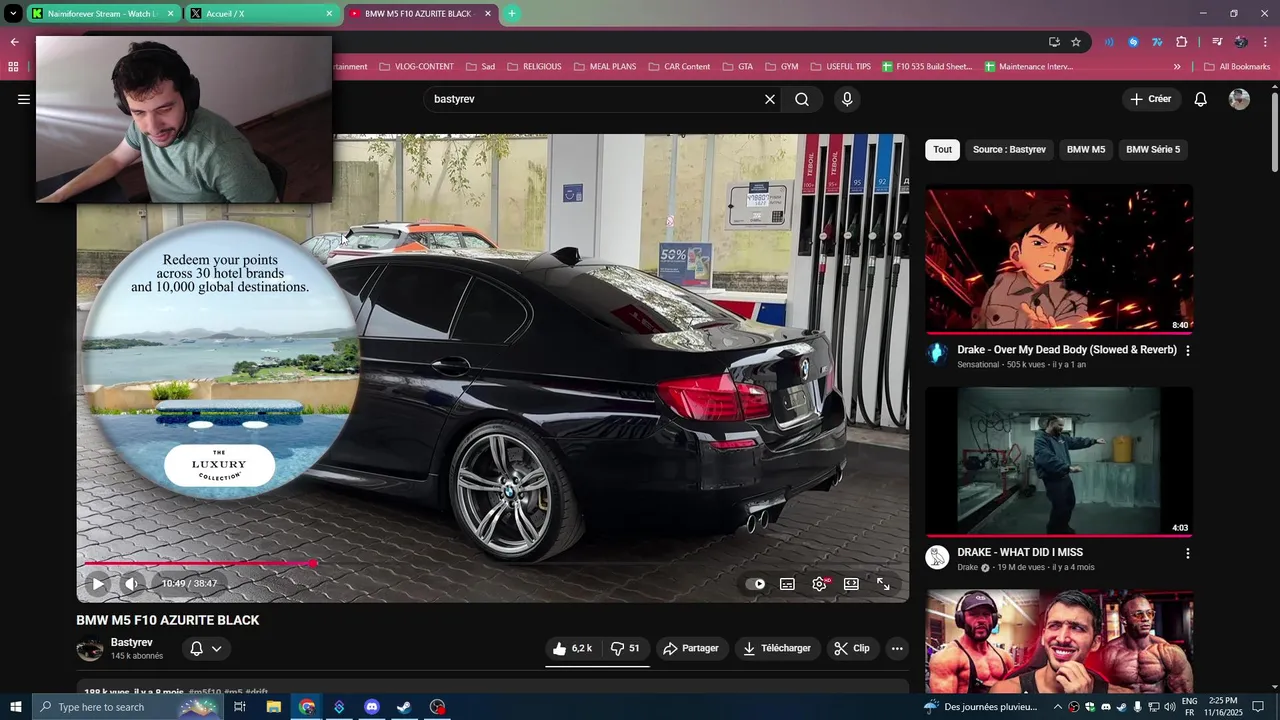Open options for WHAT DID I MISS video
The height and width of the screenshot is (720, 1280).
[x=1188, y=553]
